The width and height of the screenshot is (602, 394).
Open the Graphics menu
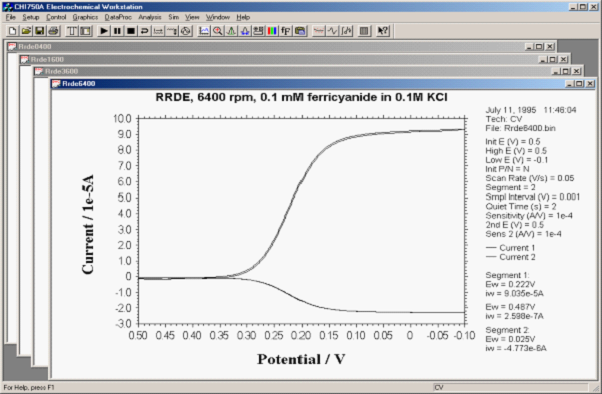85,17
